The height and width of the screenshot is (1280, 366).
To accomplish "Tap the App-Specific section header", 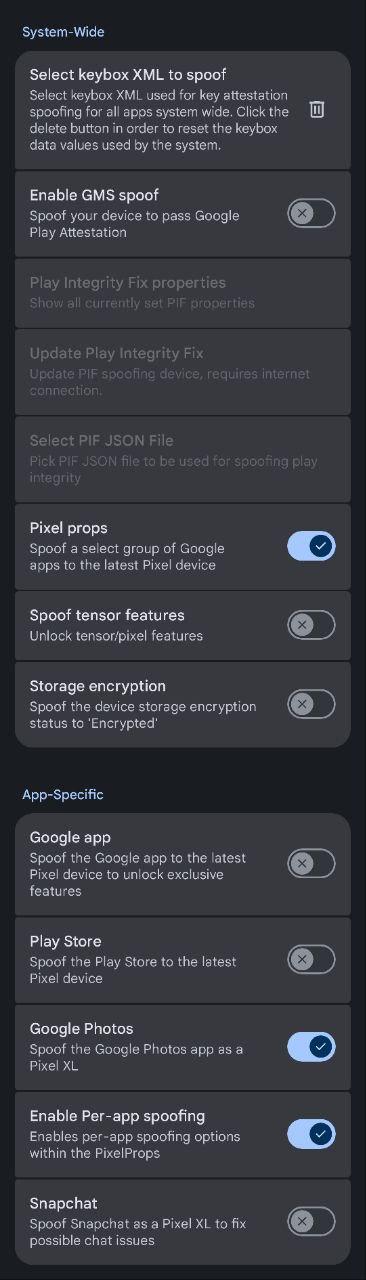I will click(63, 794).
